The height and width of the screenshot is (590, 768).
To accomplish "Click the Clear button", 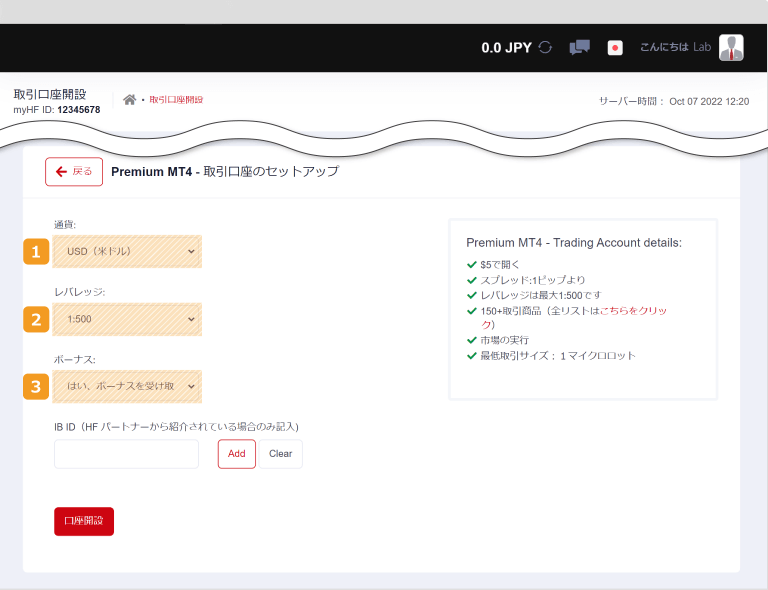I will (281, 454).
